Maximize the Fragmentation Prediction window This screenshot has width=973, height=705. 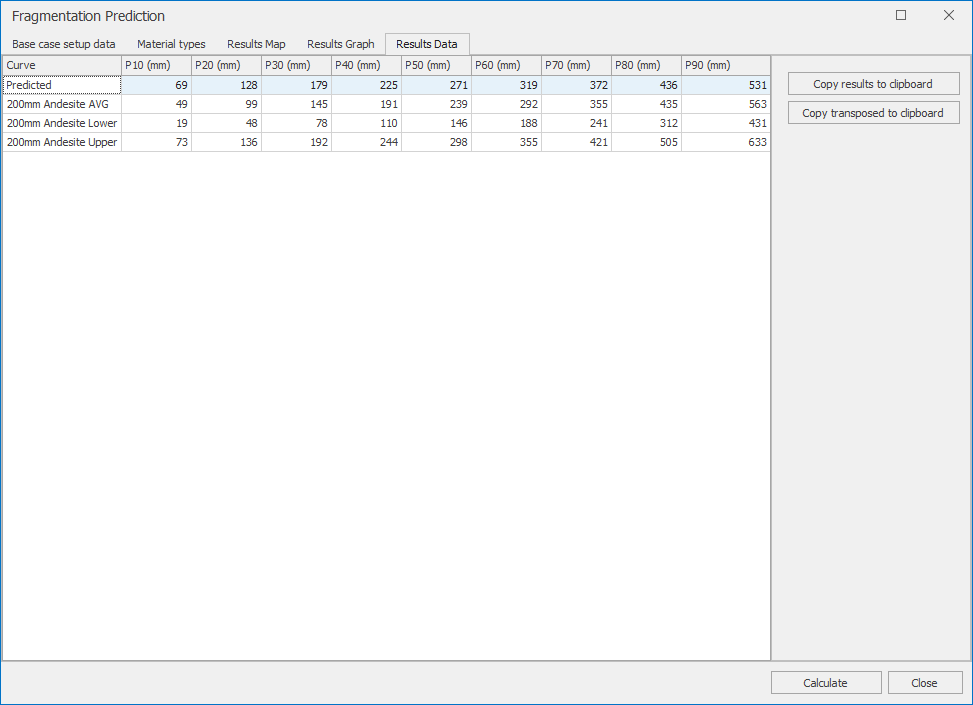901,16
